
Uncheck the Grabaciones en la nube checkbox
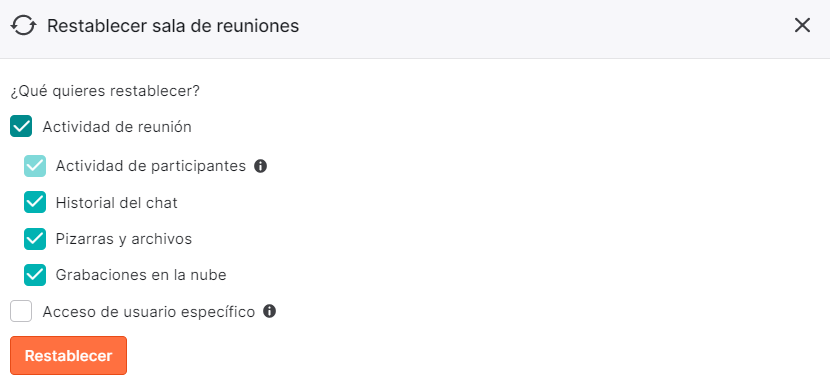point(35,275)
